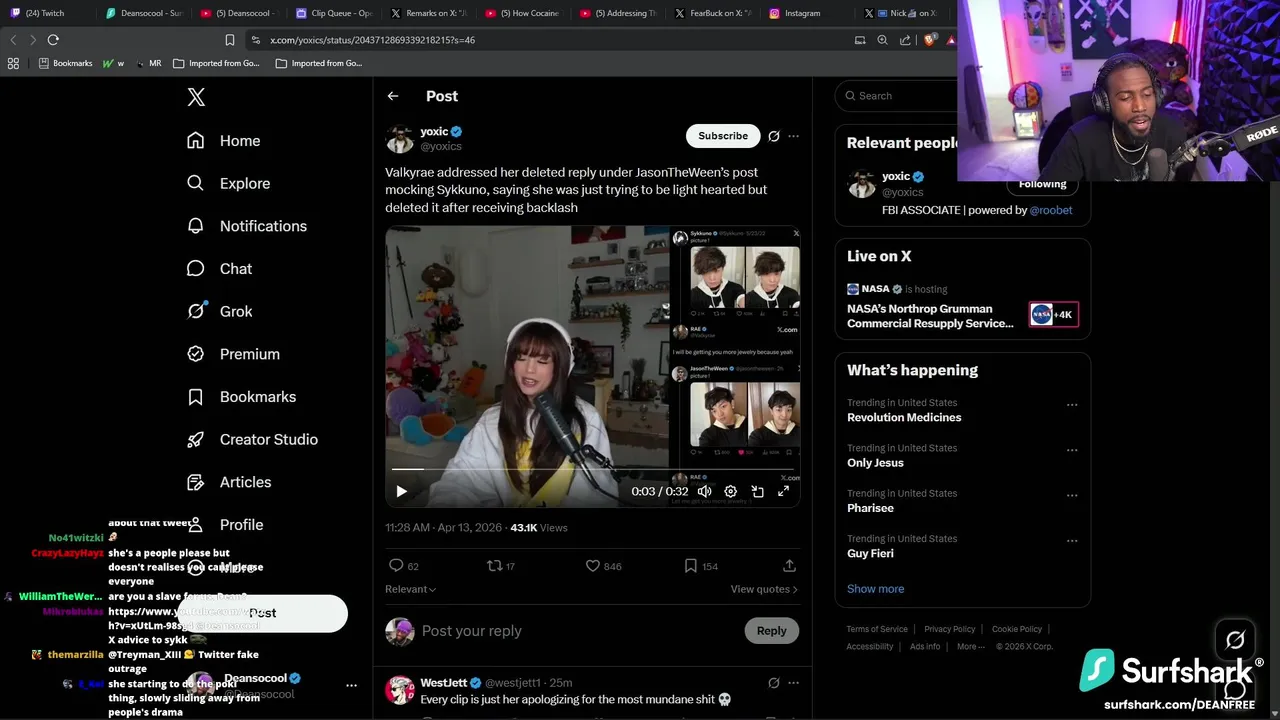Screen dimensions: 1280x720
Task: Open Explore in X sidebar
Action: coord(229,184)
